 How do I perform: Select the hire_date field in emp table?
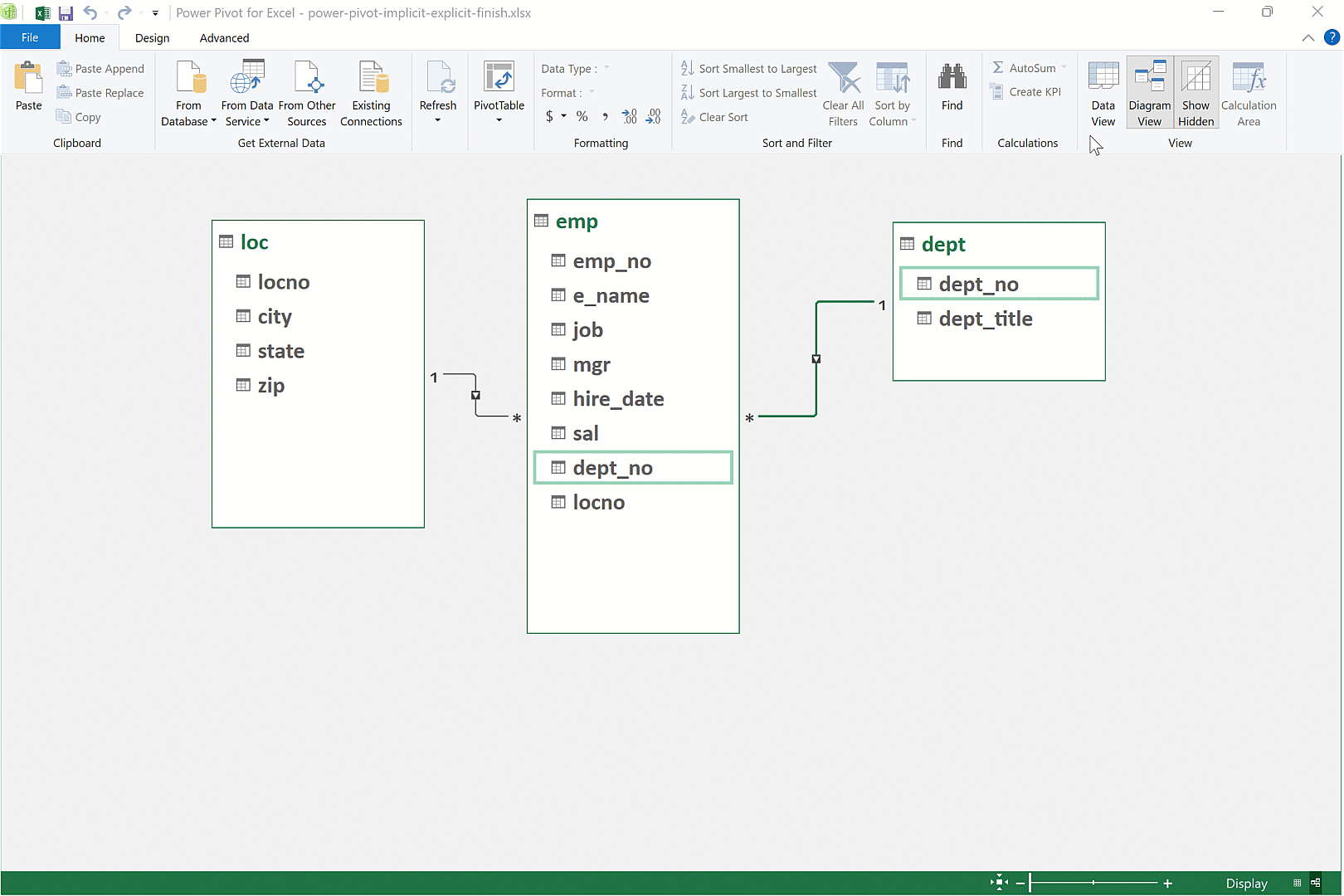(x=618, y=399)
